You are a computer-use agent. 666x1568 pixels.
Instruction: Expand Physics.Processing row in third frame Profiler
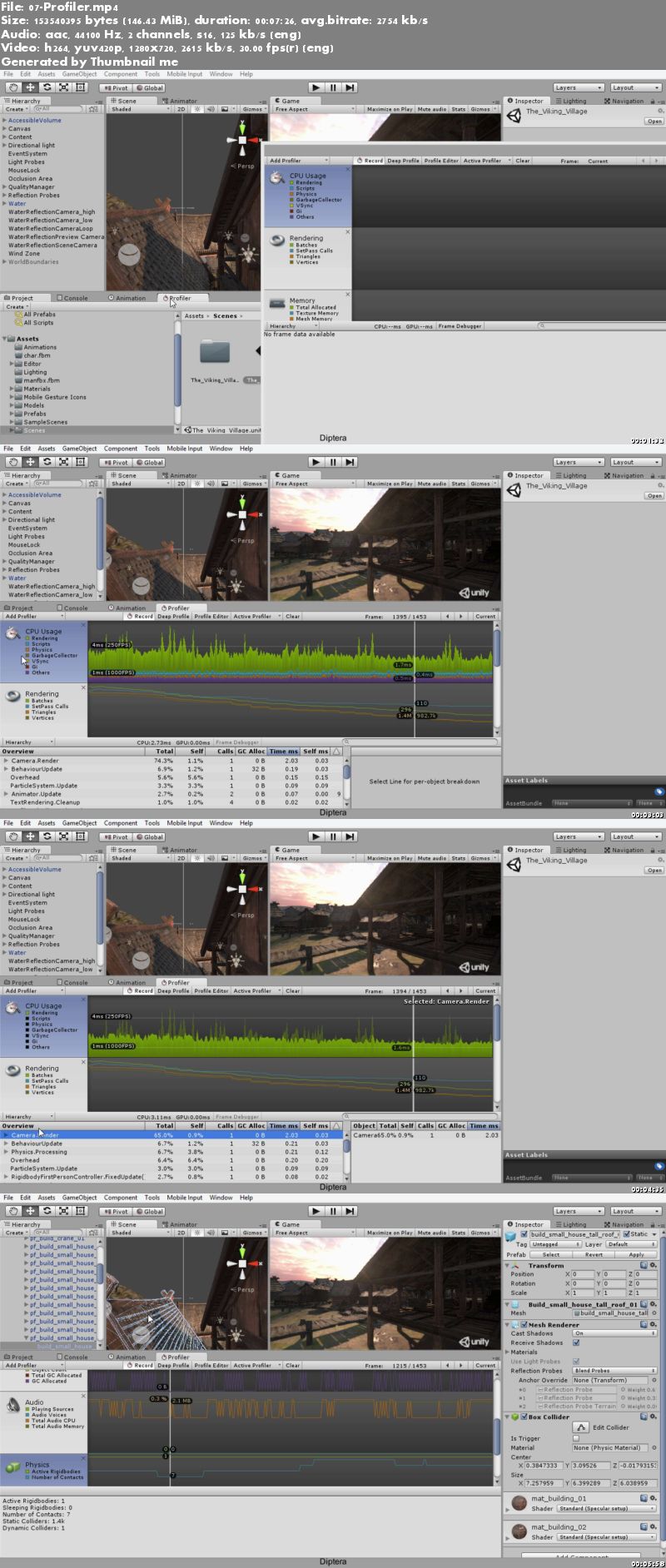[6, 1152]
